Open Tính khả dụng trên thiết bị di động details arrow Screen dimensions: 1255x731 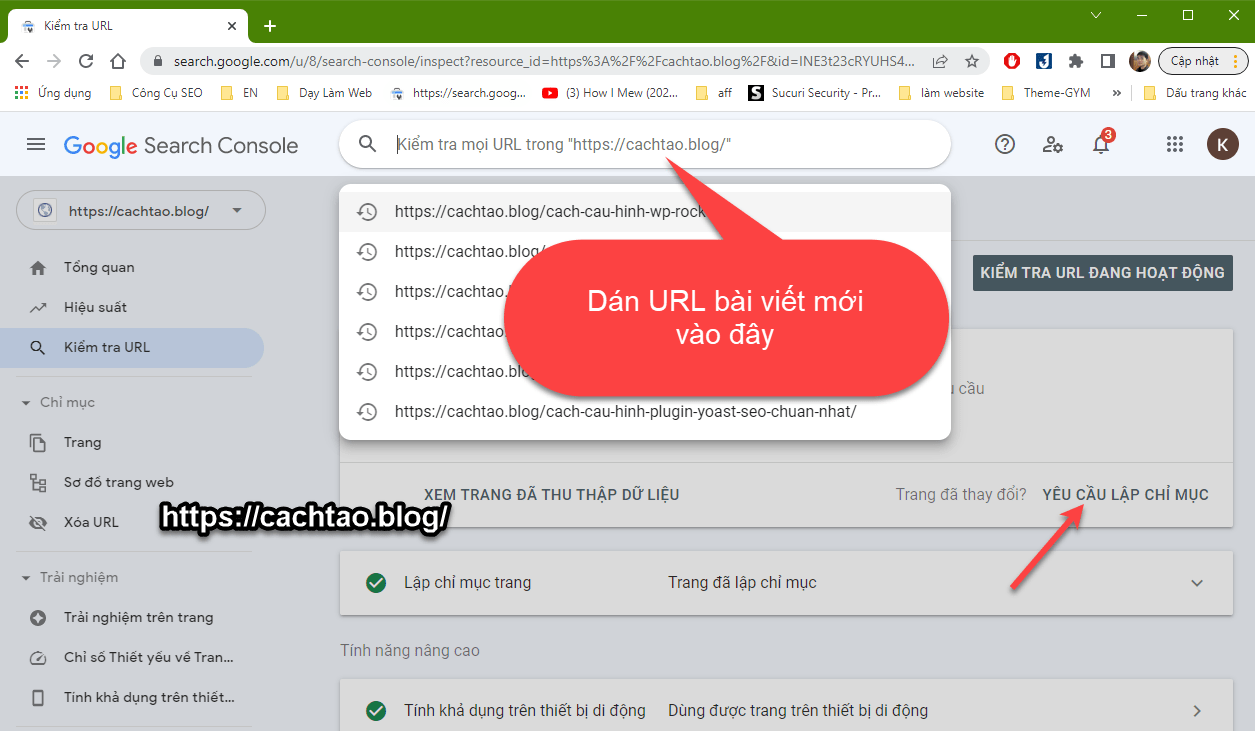click(x=1197, y=711)
